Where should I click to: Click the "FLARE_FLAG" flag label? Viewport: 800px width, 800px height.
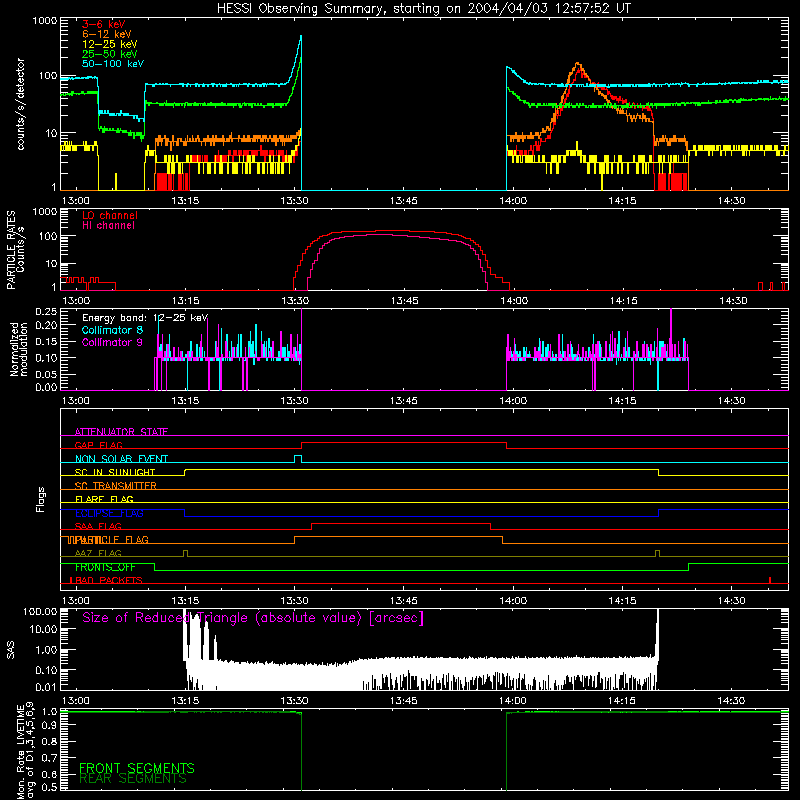coord(104,499)
